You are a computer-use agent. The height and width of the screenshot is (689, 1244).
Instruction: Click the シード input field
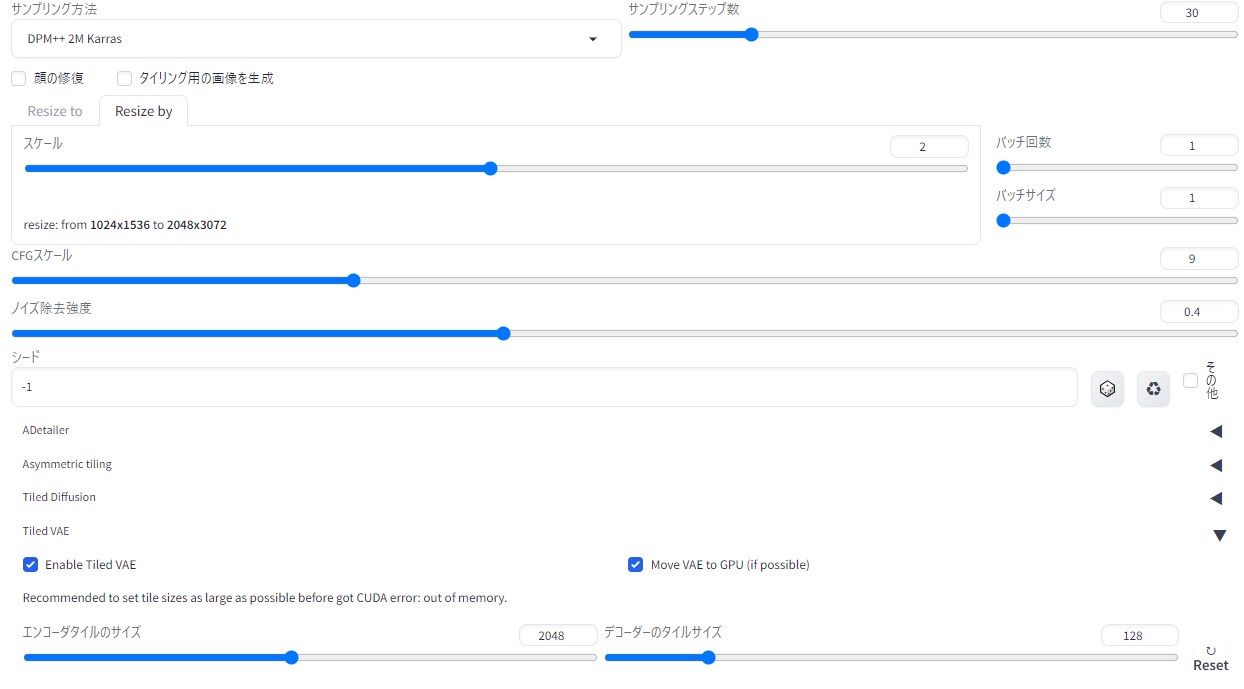[544, 387]
